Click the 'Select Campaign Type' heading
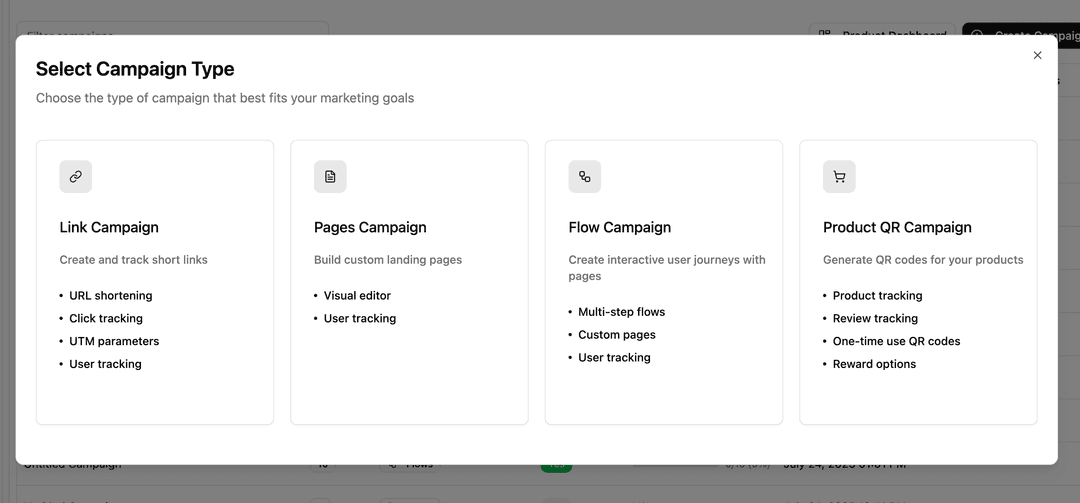Viewport: 1080px width, 503px height. coord(135,69)
